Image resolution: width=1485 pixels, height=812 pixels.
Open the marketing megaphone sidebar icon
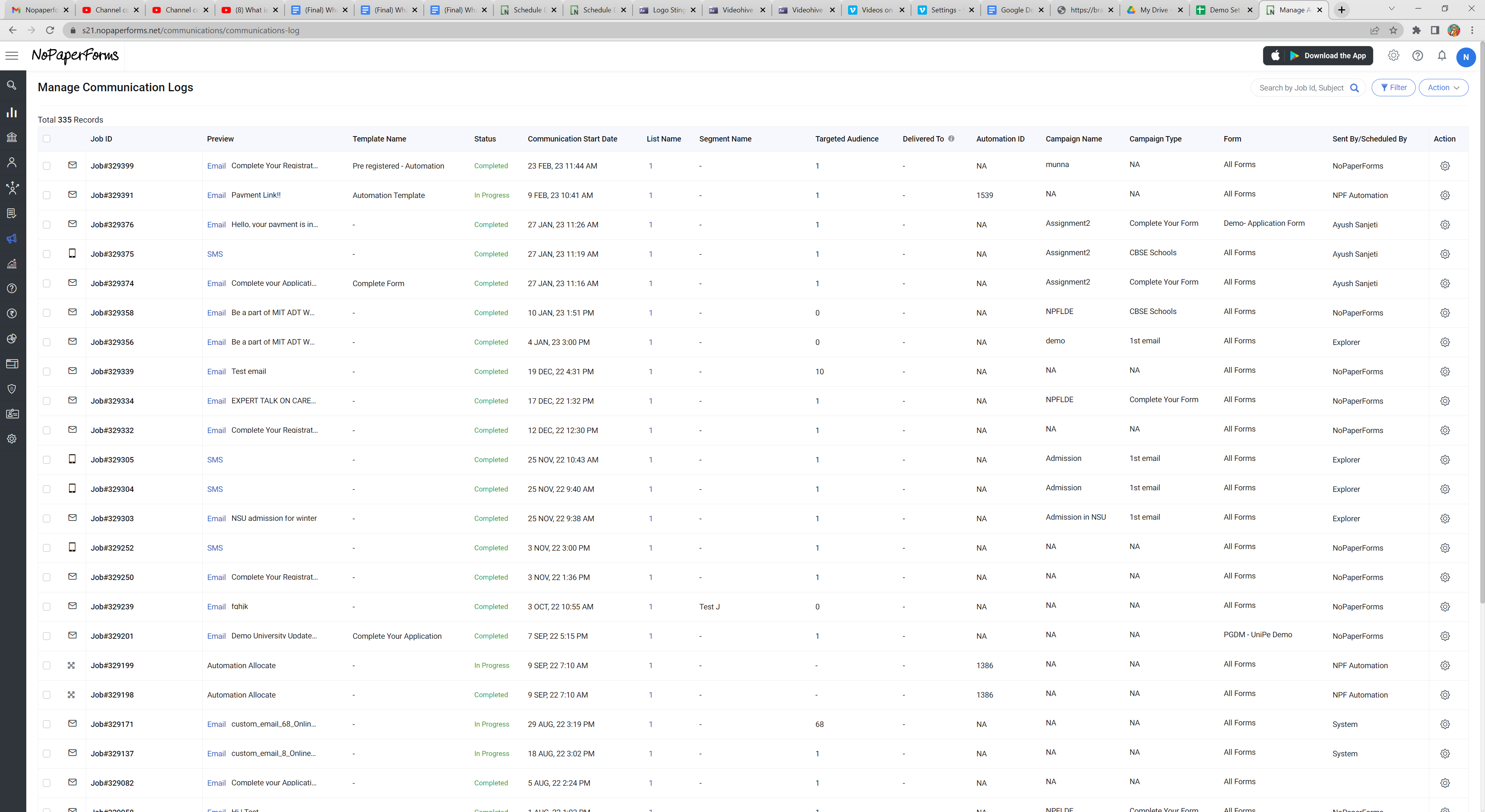[x=12, y=239]
